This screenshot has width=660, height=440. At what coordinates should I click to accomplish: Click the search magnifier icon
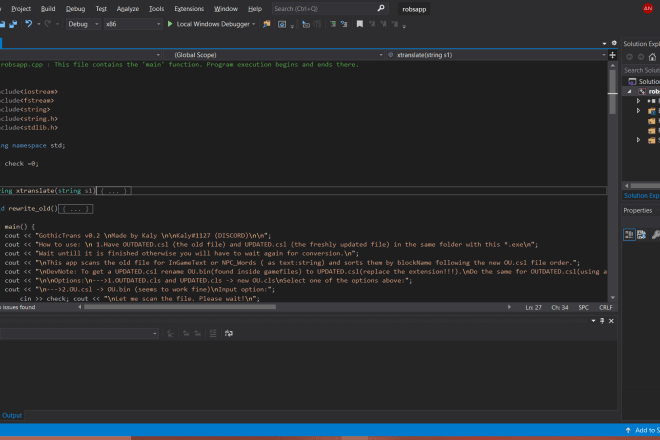(381, 8)
